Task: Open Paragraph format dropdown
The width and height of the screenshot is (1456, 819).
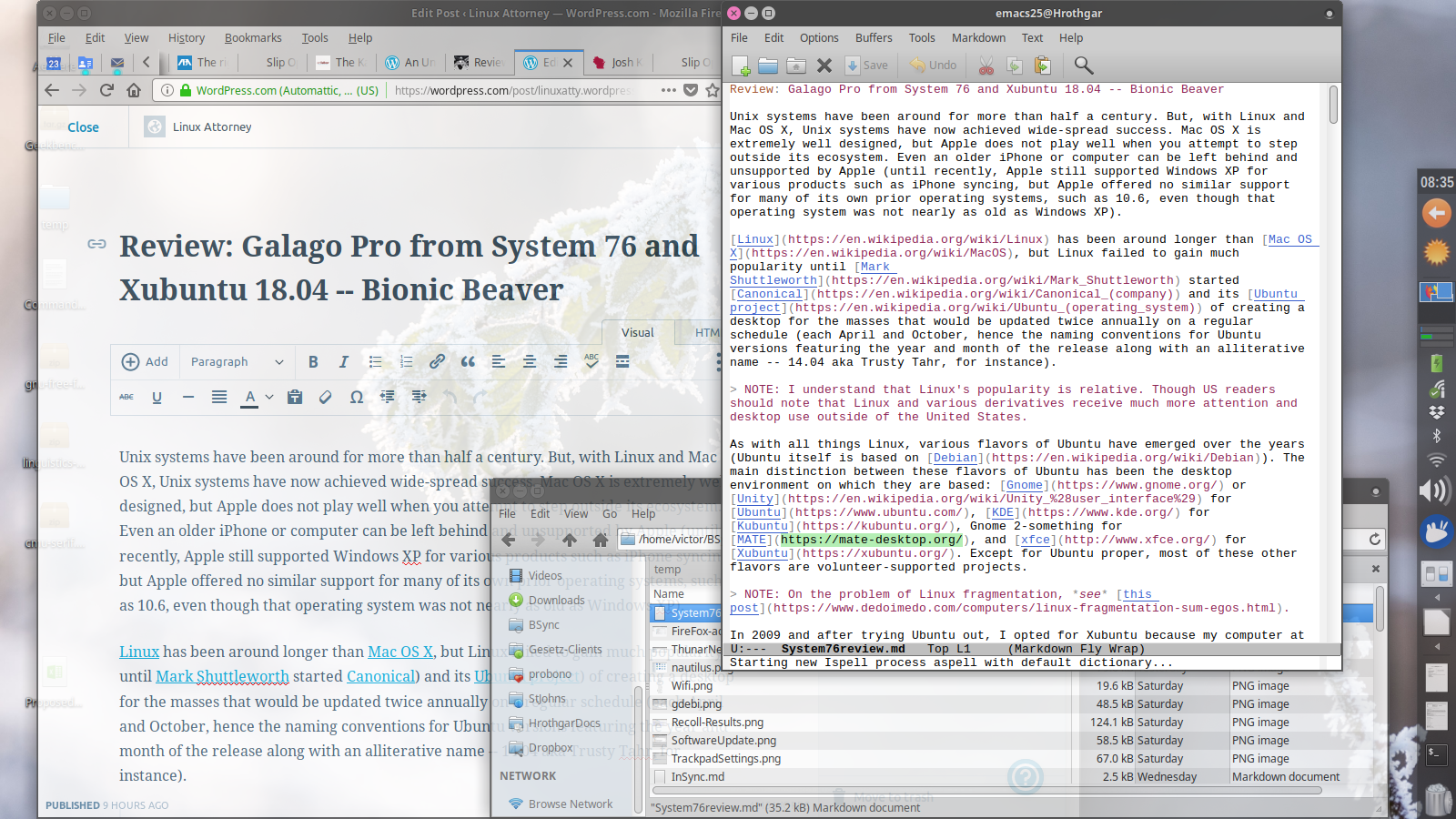Action: (237, 362)
